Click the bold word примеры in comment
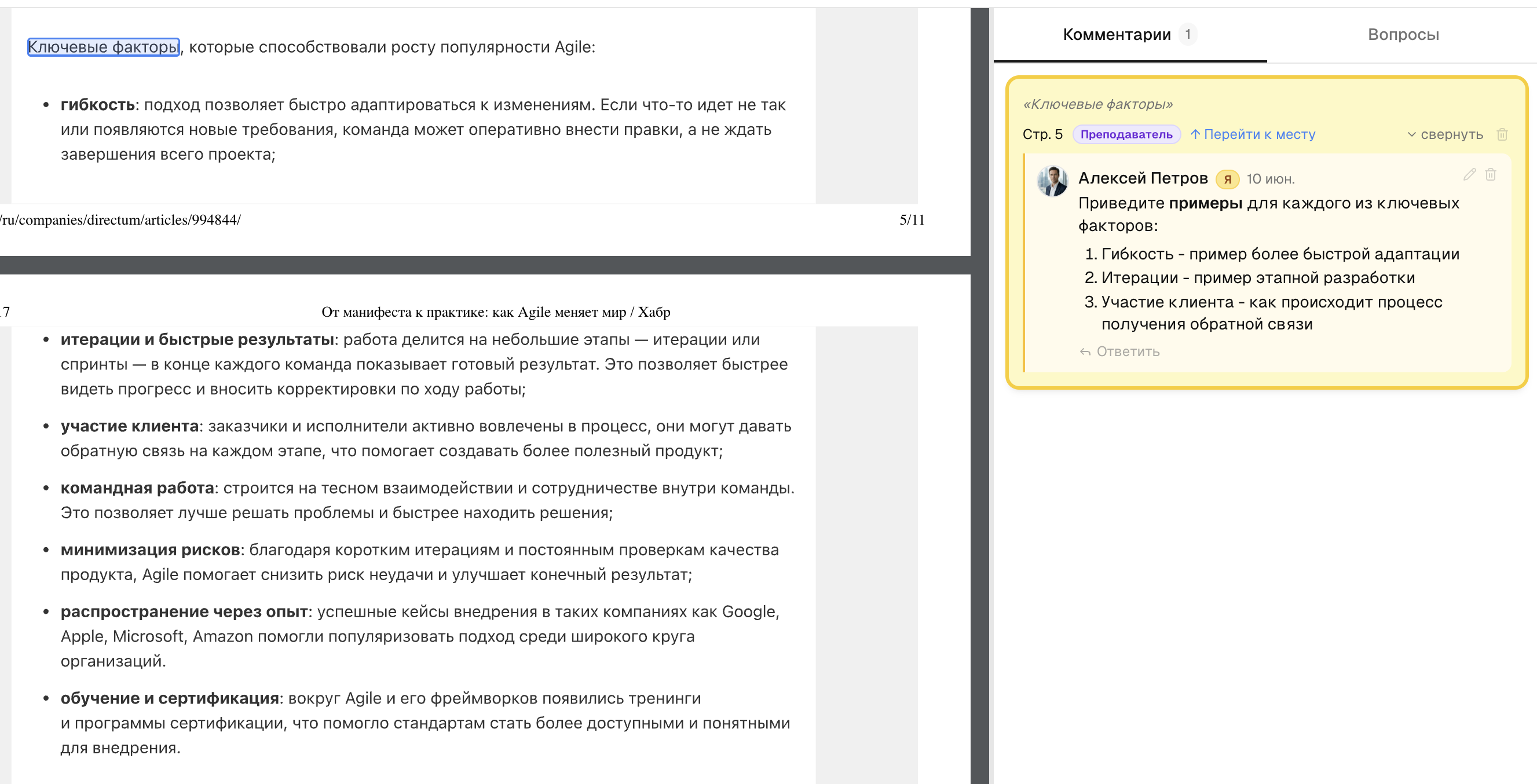Screen dimensions: 1537x784 click(1205, 203)
